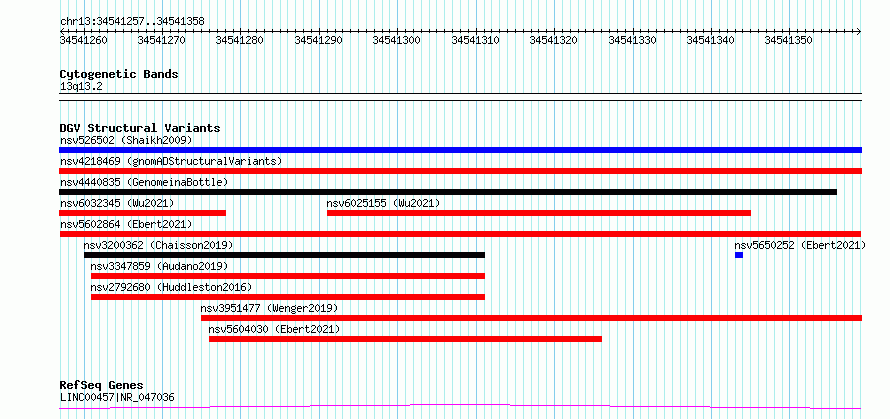Click ruler position 34541300
The width and height of the screenshot is (890, 419).
click(398, 40)
